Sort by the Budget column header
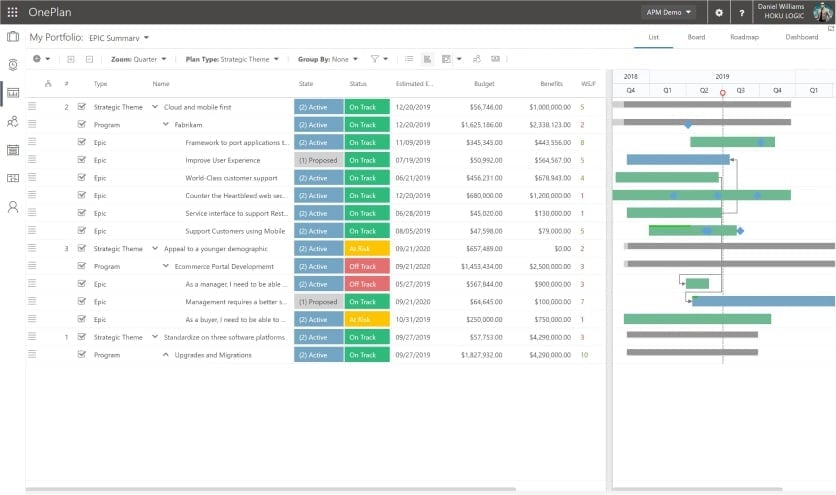This screenshot has height=495, width=836. click(x=484, y=84)
